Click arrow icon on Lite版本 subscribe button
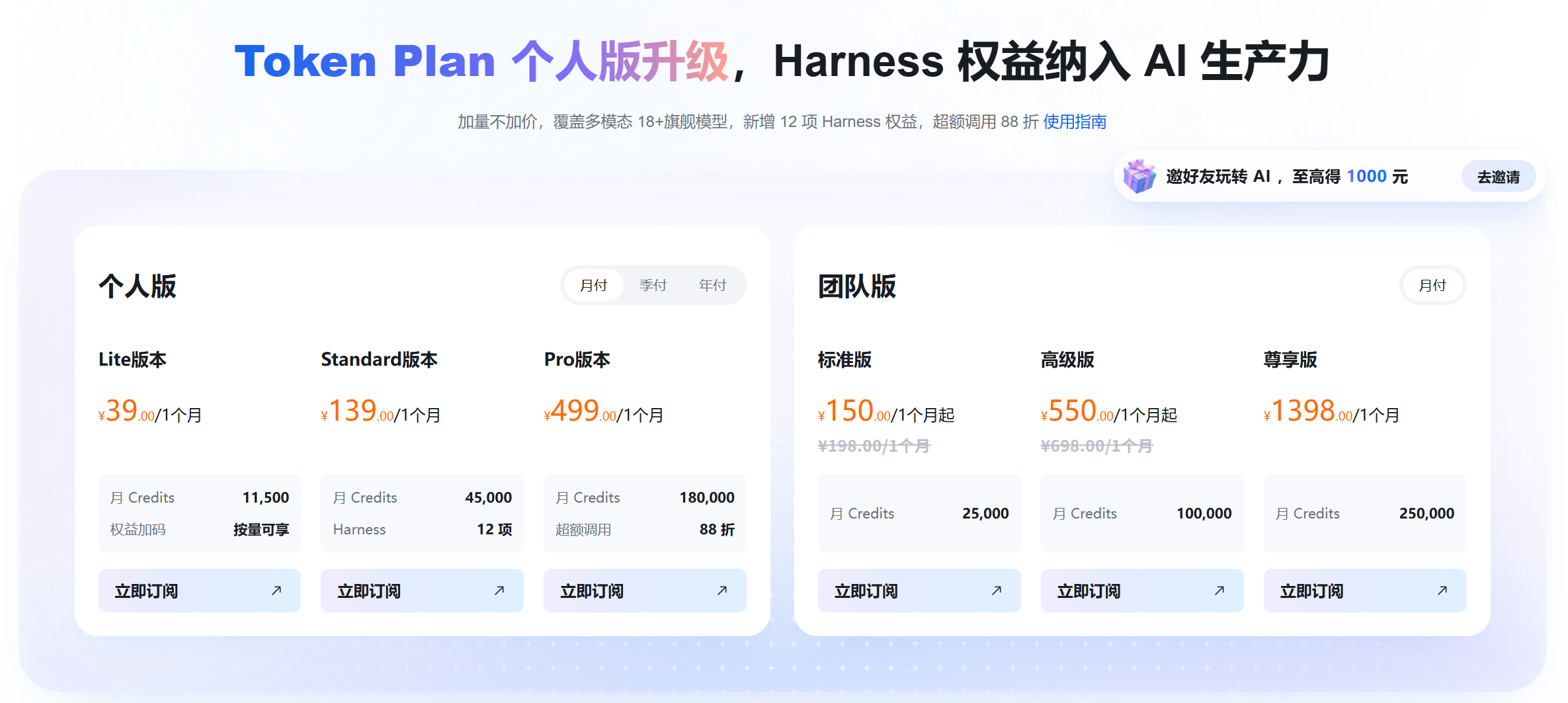This screenshot has height=703, width=1568. click(276, 591)
